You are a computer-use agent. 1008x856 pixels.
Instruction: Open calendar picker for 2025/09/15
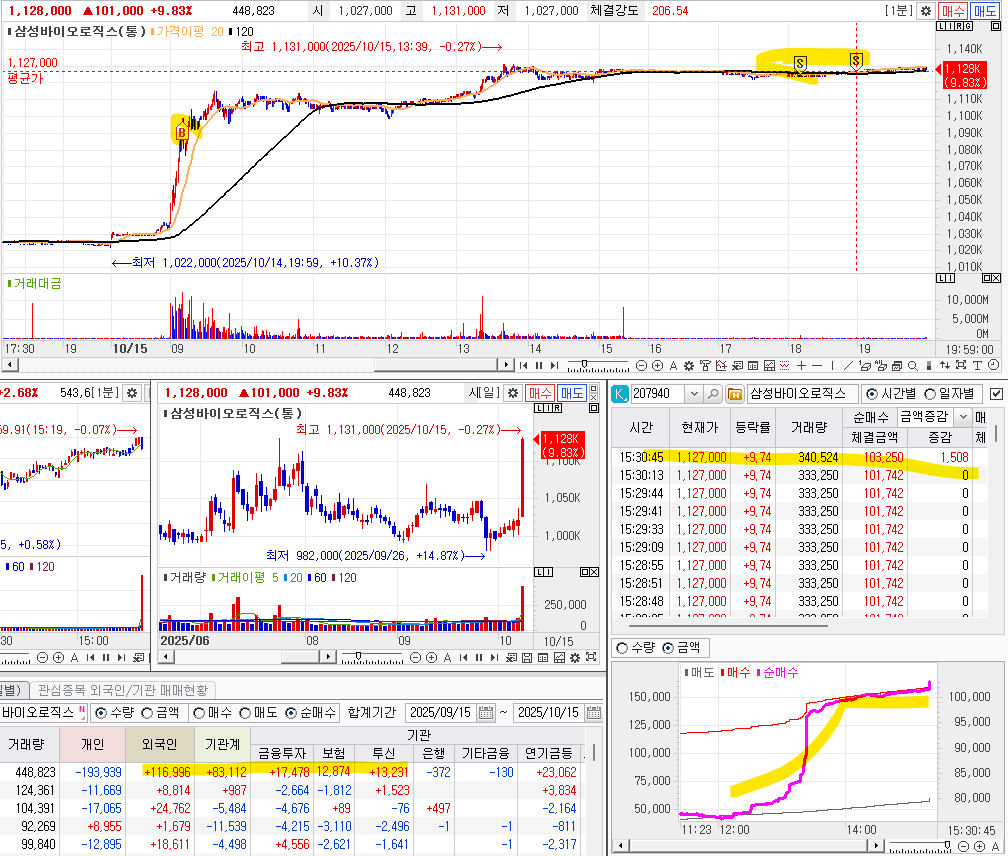487,713
